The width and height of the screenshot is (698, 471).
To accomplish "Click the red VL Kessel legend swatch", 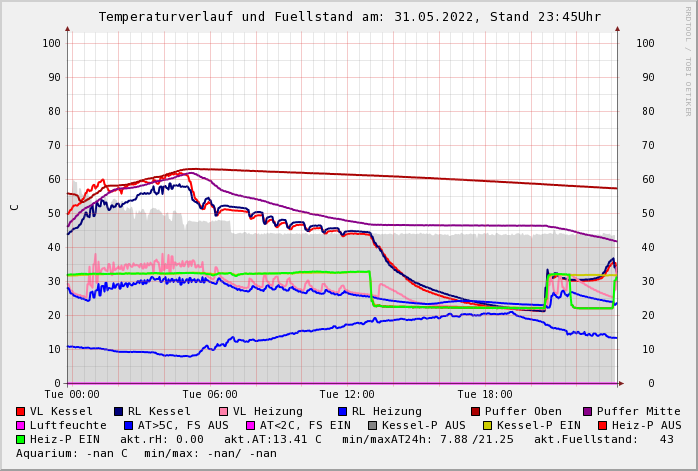I will click(21, 411).
